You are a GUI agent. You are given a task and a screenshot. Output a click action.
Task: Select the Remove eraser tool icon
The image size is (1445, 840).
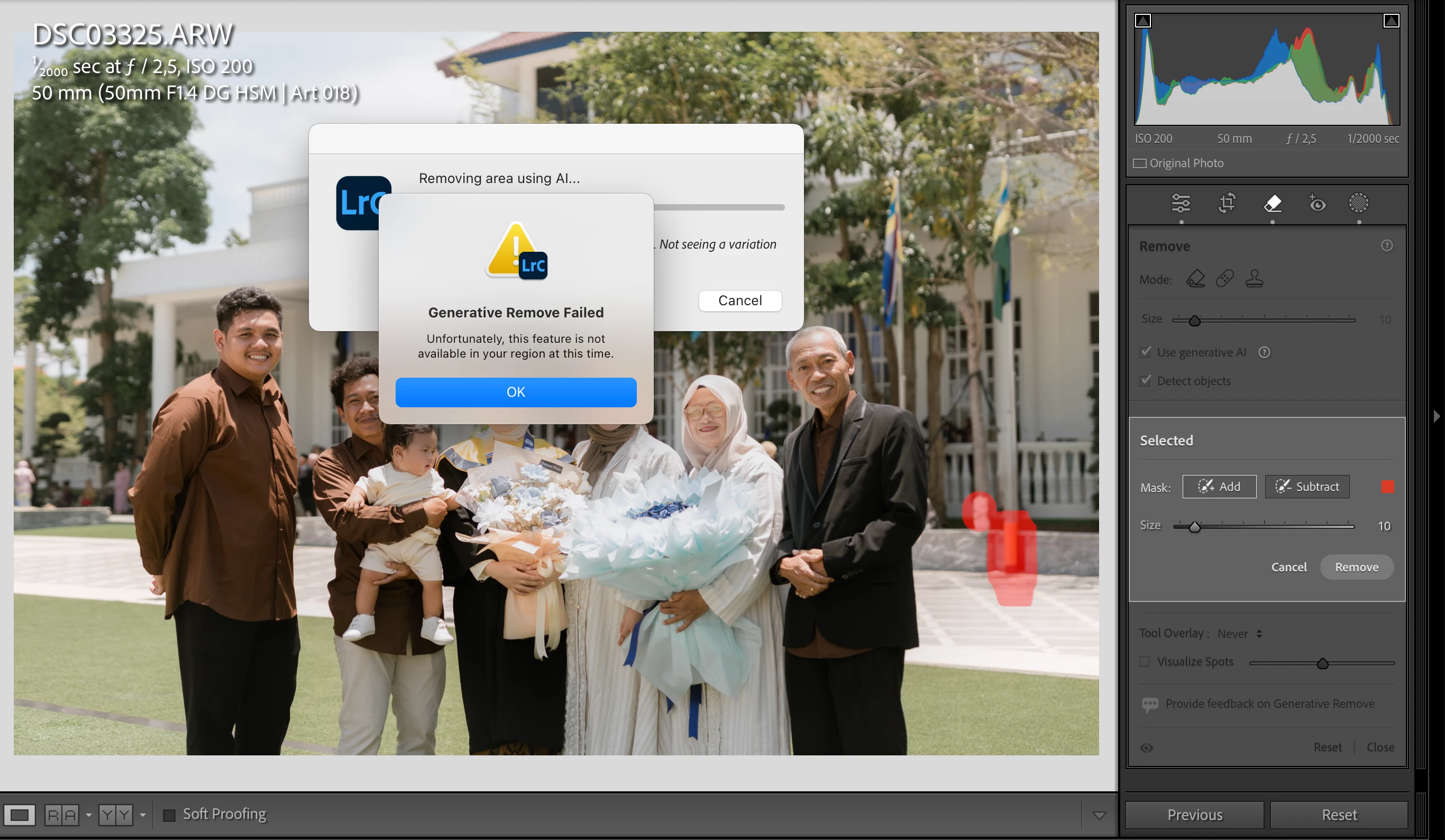(x=1273, y=203)
